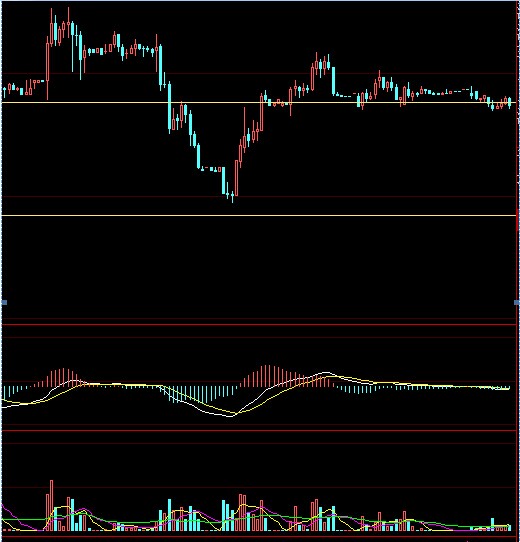Select the blue handle on the right edge
The height and width of the screenshot is (542, 520).
coord(517,303)
